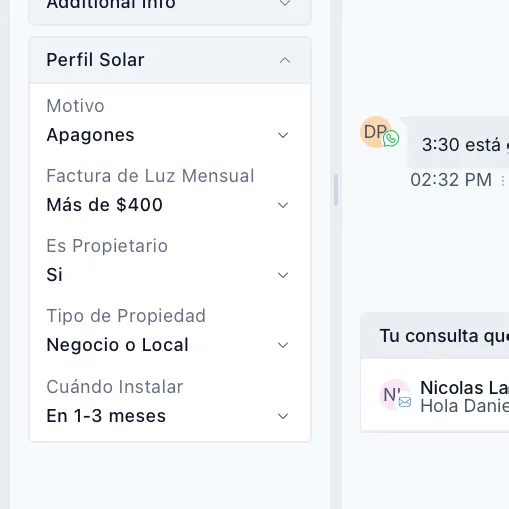Click the chevron arrow beside En 1-3 meses
Viewport: 509px width, 509px height.
[283, 416]
